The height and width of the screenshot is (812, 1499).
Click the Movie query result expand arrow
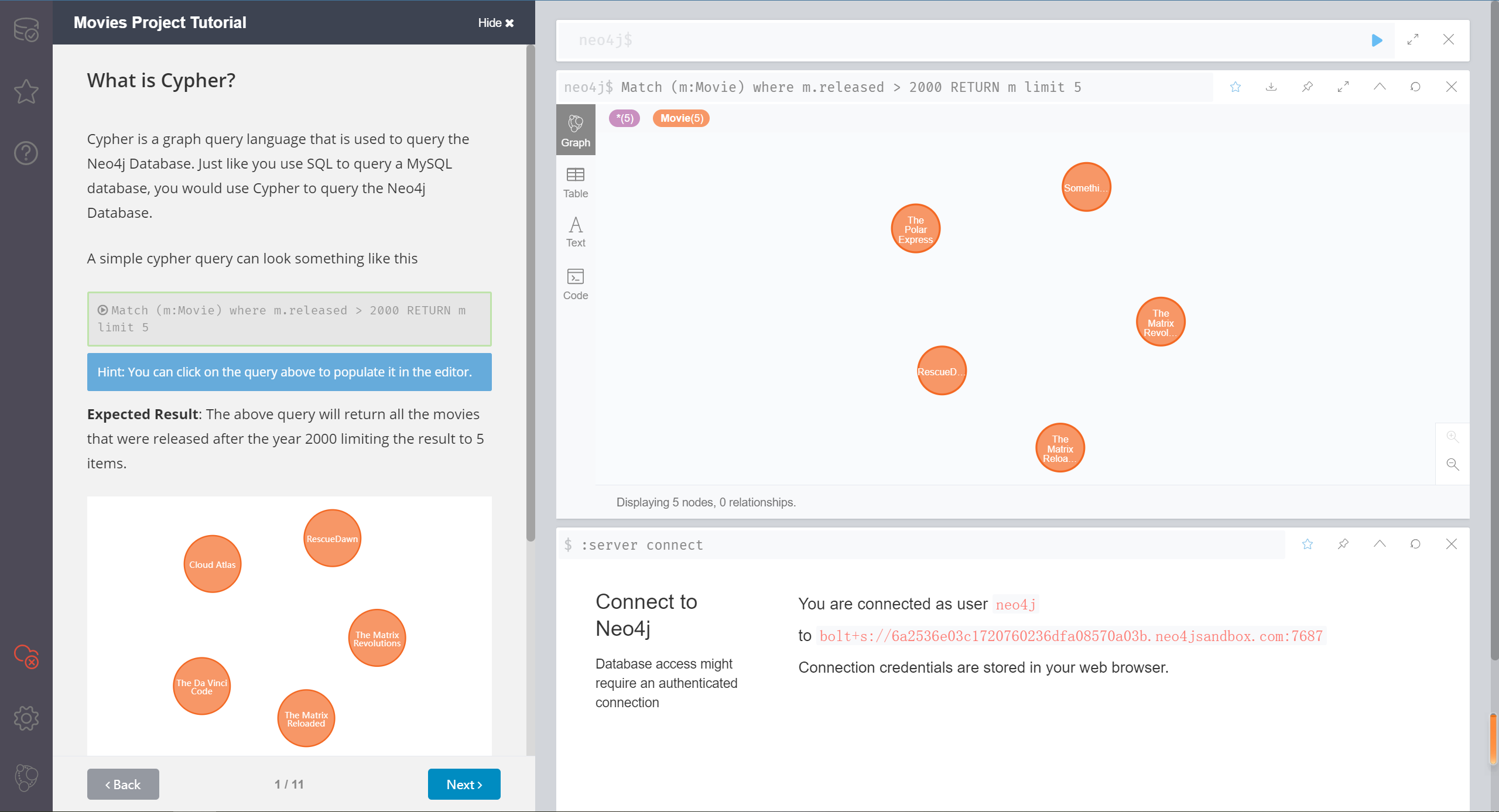[x=1343, y=87]
